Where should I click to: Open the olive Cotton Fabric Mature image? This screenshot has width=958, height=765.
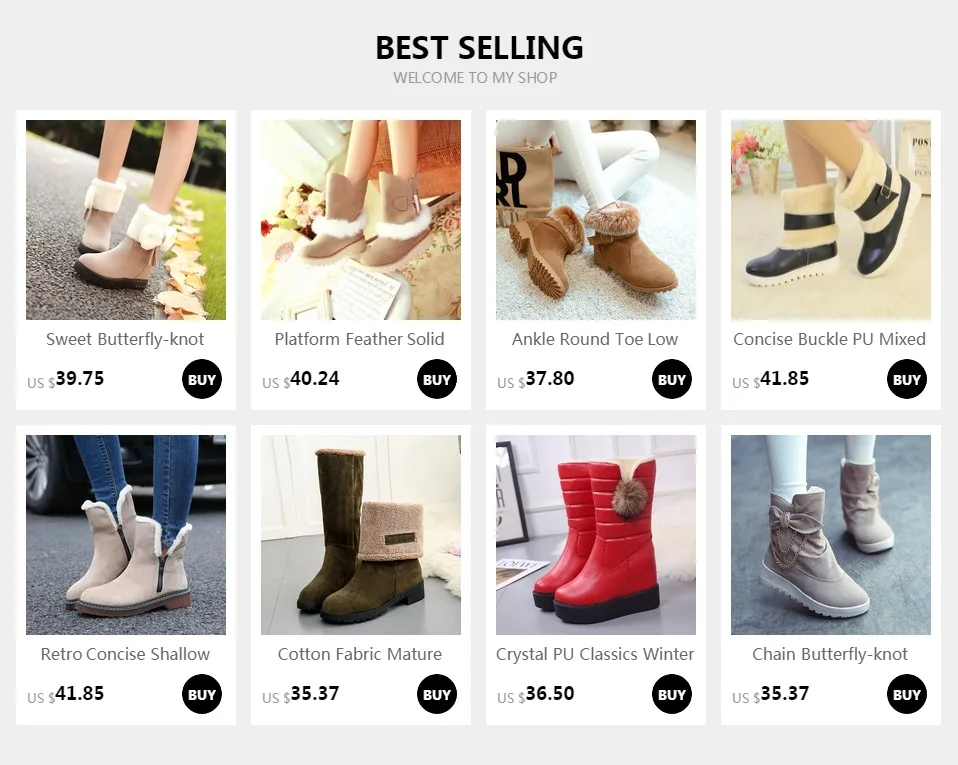(x=361, y=535)
